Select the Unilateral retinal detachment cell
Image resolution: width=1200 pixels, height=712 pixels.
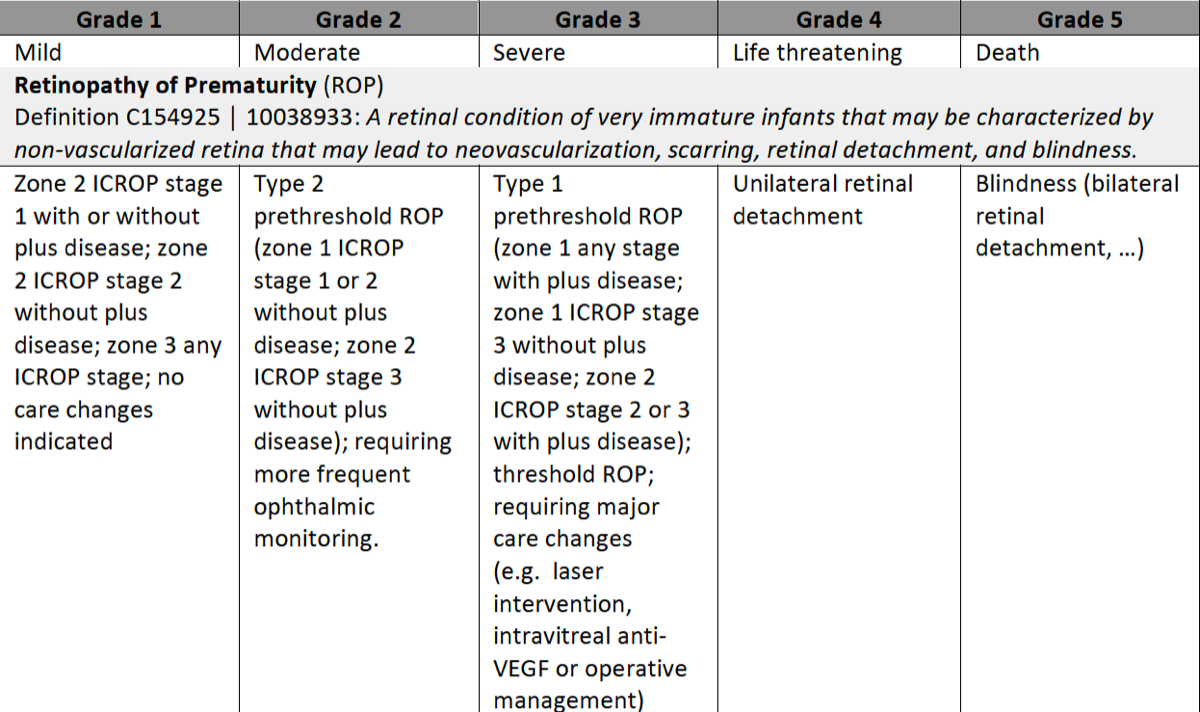click(822, 200)
